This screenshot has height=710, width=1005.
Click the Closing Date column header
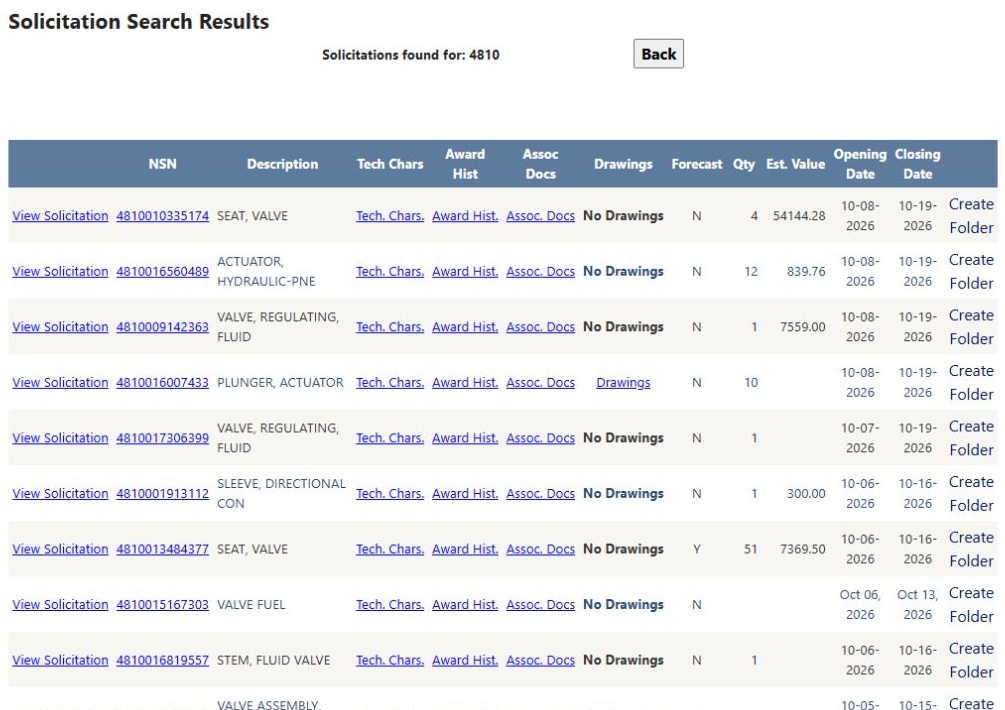click(x=917, y=164)
